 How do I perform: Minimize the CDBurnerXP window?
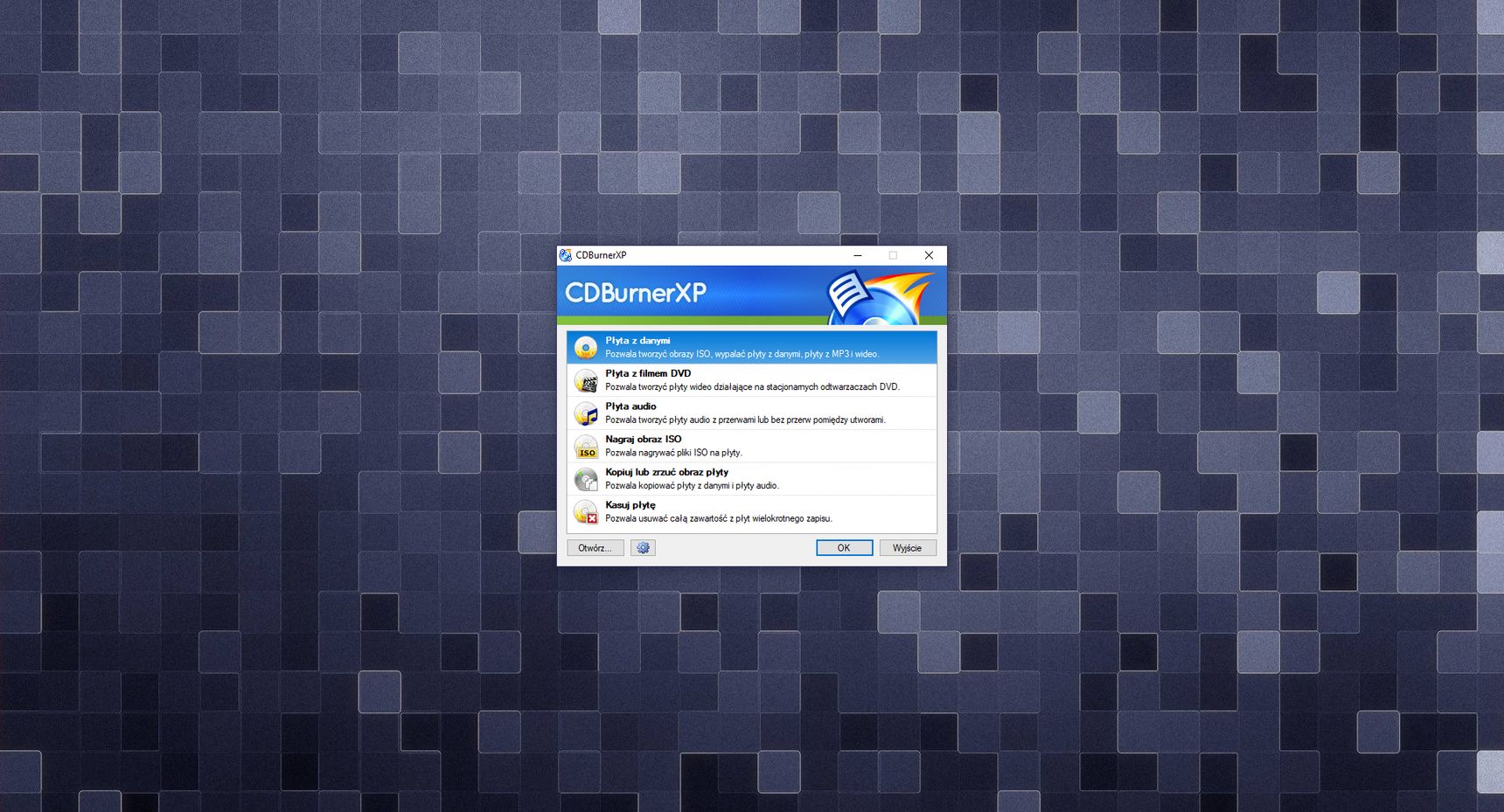pyautogui.click(x=858, y=255)
